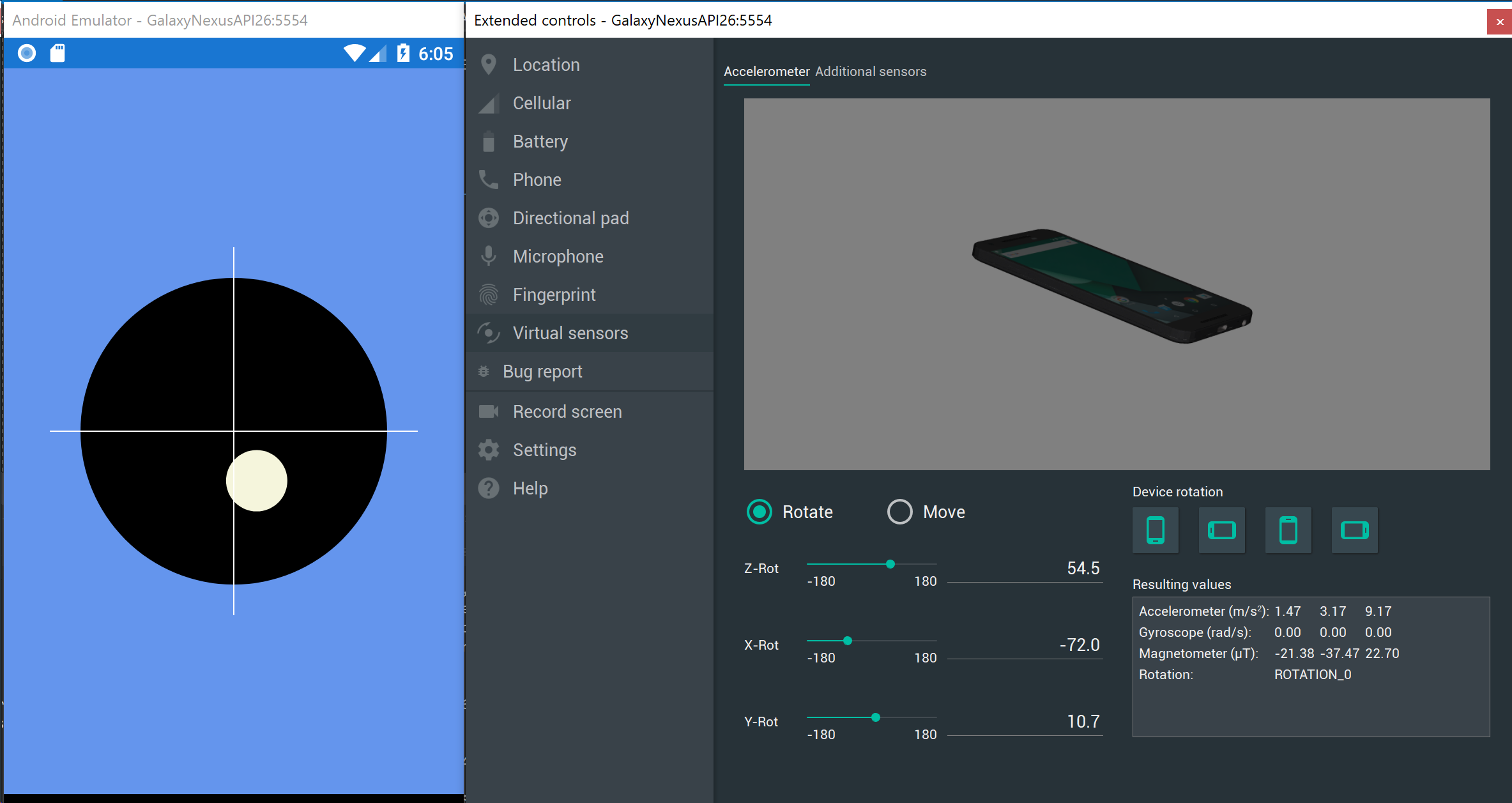Click the Microphone sidebar icon

pos(489,256)
